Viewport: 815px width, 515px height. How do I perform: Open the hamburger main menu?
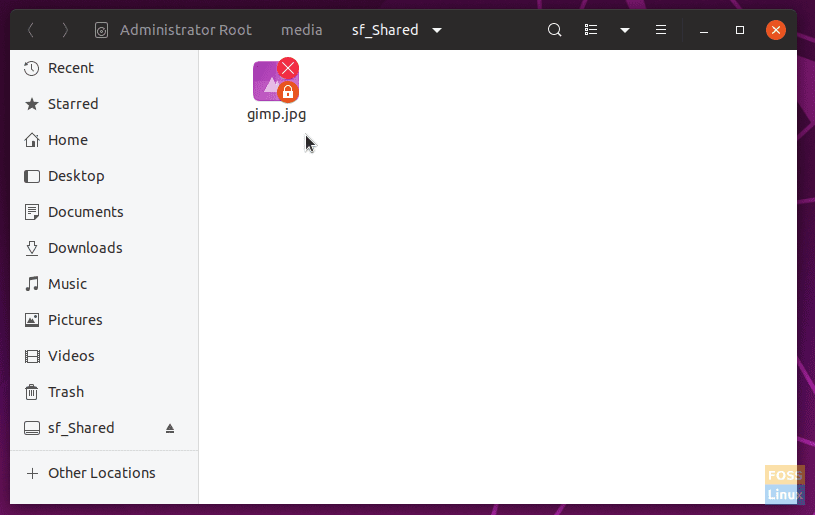click(661, 30)
